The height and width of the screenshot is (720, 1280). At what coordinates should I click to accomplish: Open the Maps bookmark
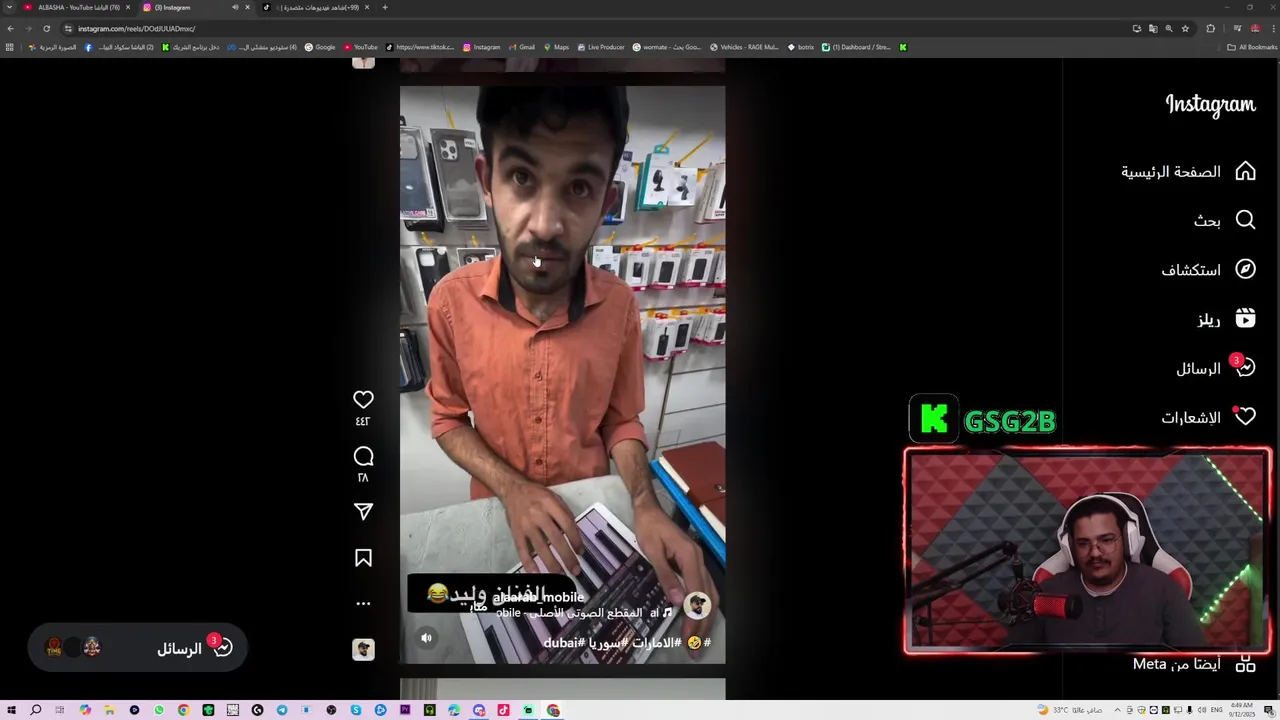click(555, 47)
